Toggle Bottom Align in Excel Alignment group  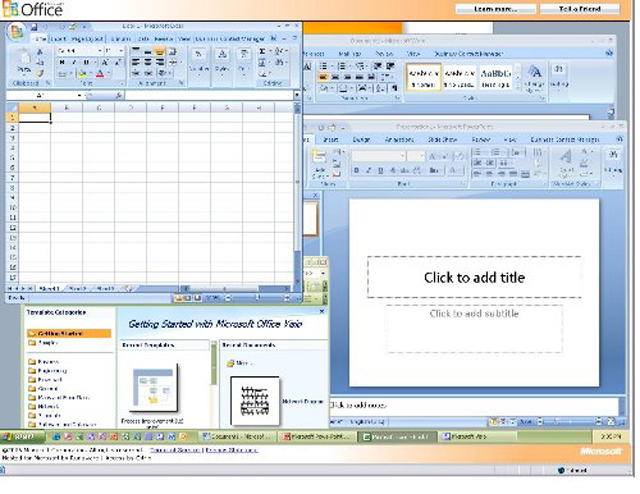coord(160,51)
